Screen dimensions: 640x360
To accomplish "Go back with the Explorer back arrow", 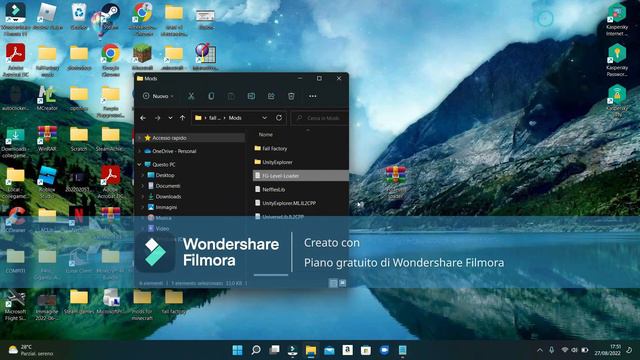I will [x=143, y=118].
